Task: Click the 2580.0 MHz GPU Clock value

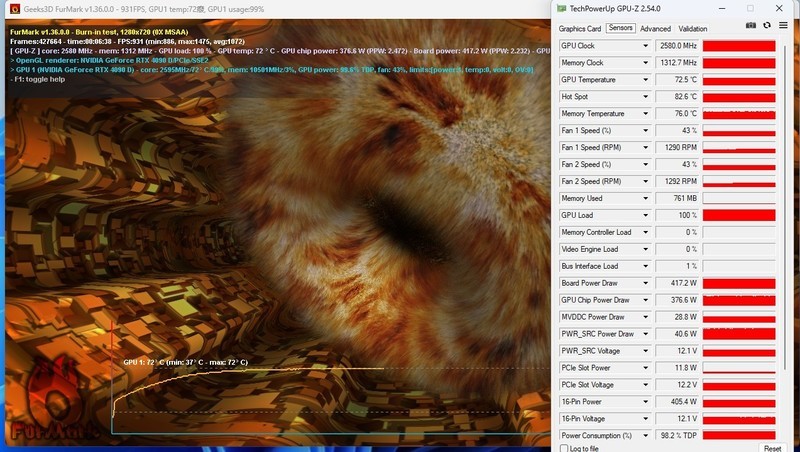Action: [x=677, y=46]
